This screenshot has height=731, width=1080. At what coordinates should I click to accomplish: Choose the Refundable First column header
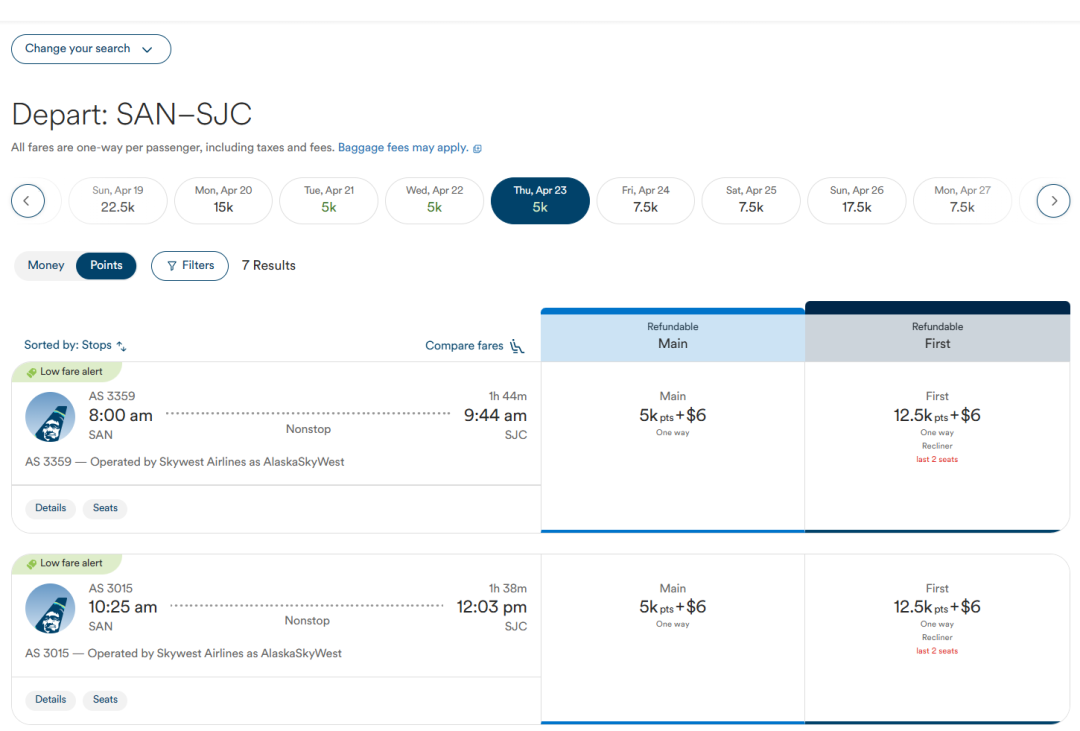[x=937, y=335]
